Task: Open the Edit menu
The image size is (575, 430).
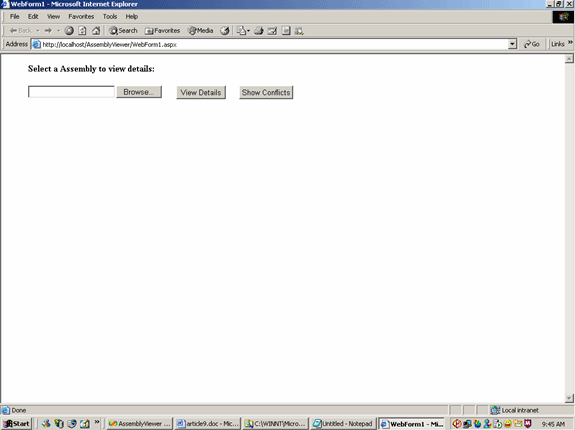Action: click(33, 16)
